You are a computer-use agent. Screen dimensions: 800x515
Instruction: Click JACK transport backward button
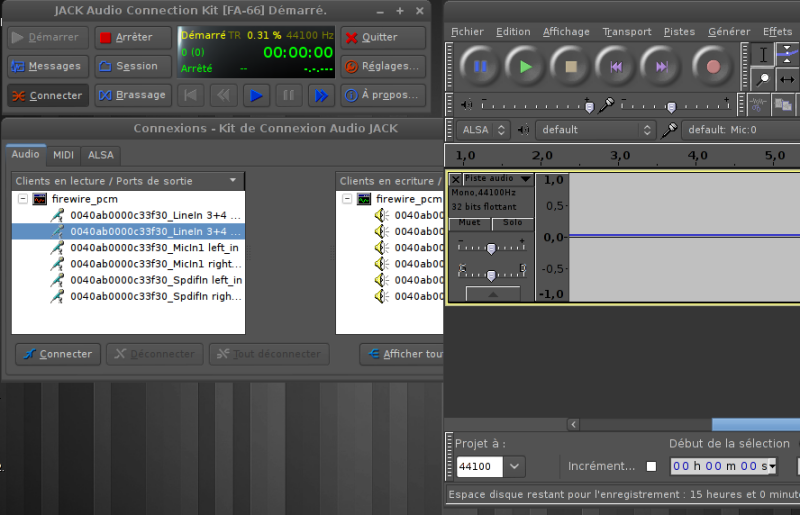tap(223, 95)
